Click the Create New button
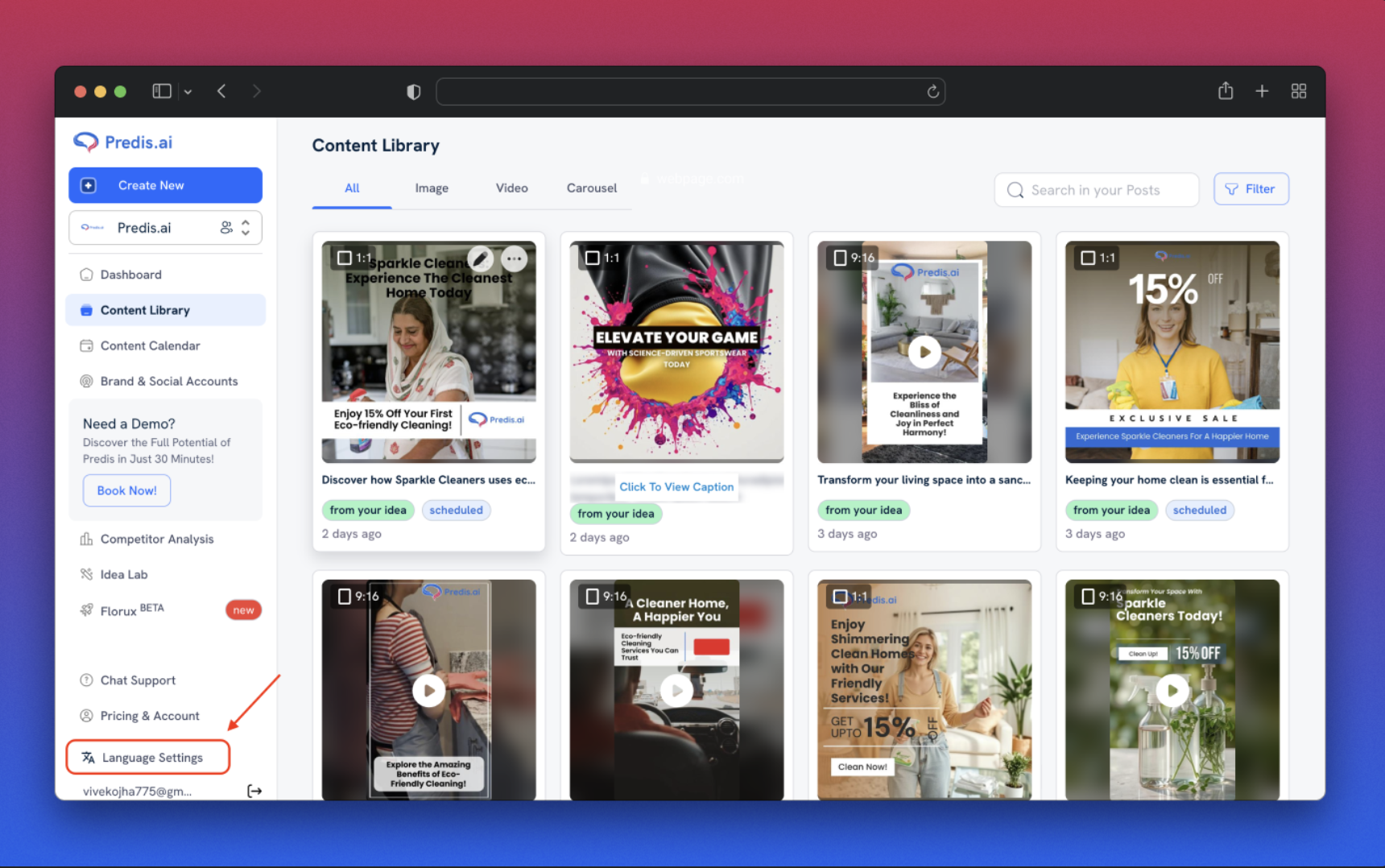 coord(165,185)
